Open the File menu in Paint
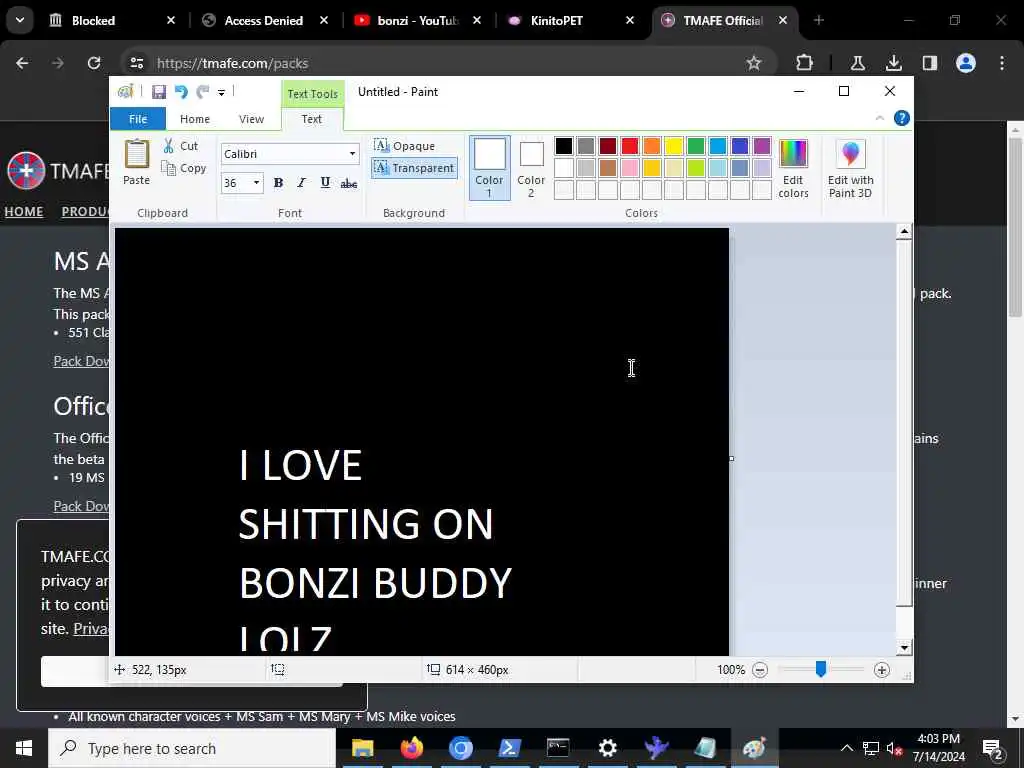The image size is (1024, 768). coord(138,119)
